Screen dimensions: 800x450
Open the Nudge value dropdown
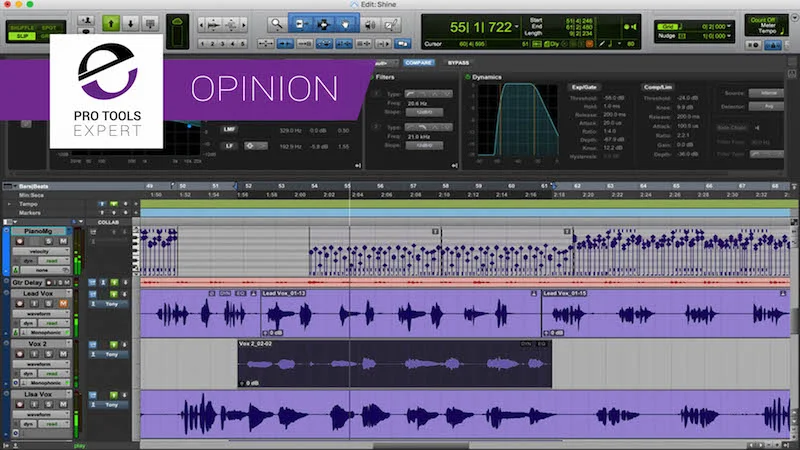tap(729, 36)
